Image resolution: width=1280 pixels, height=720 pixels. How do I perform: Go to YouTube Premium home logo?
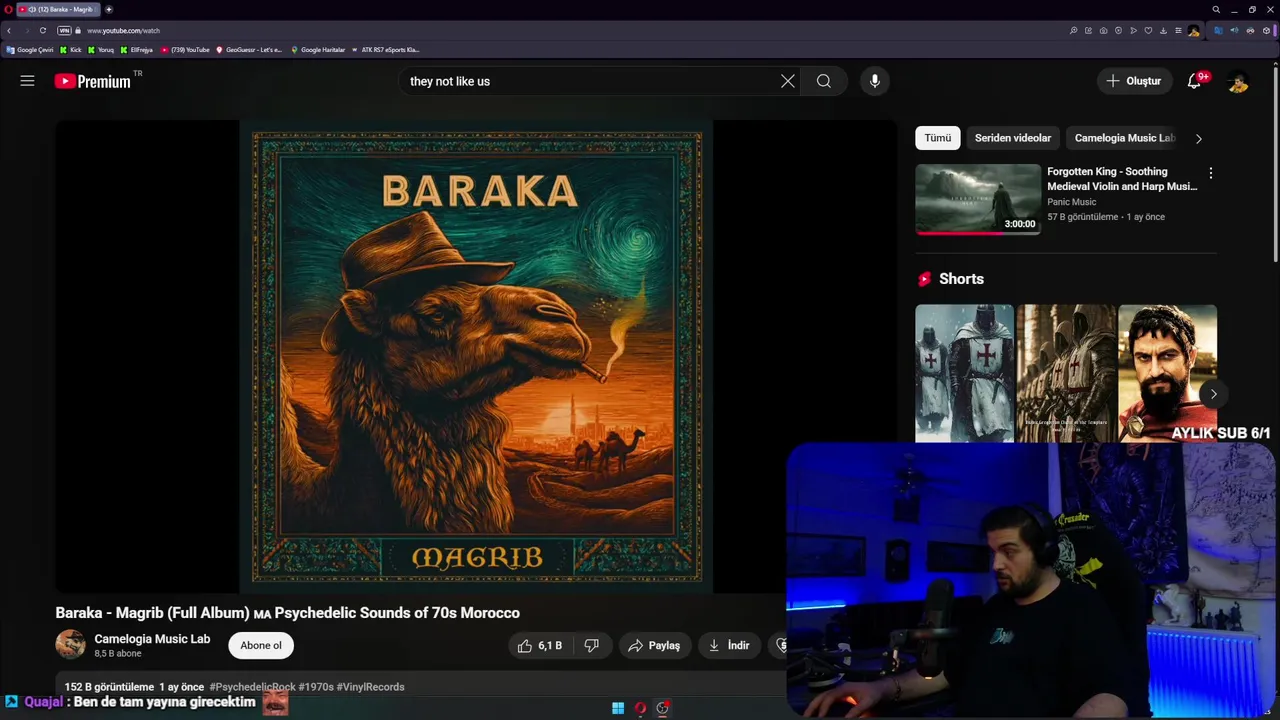(92, 81)
